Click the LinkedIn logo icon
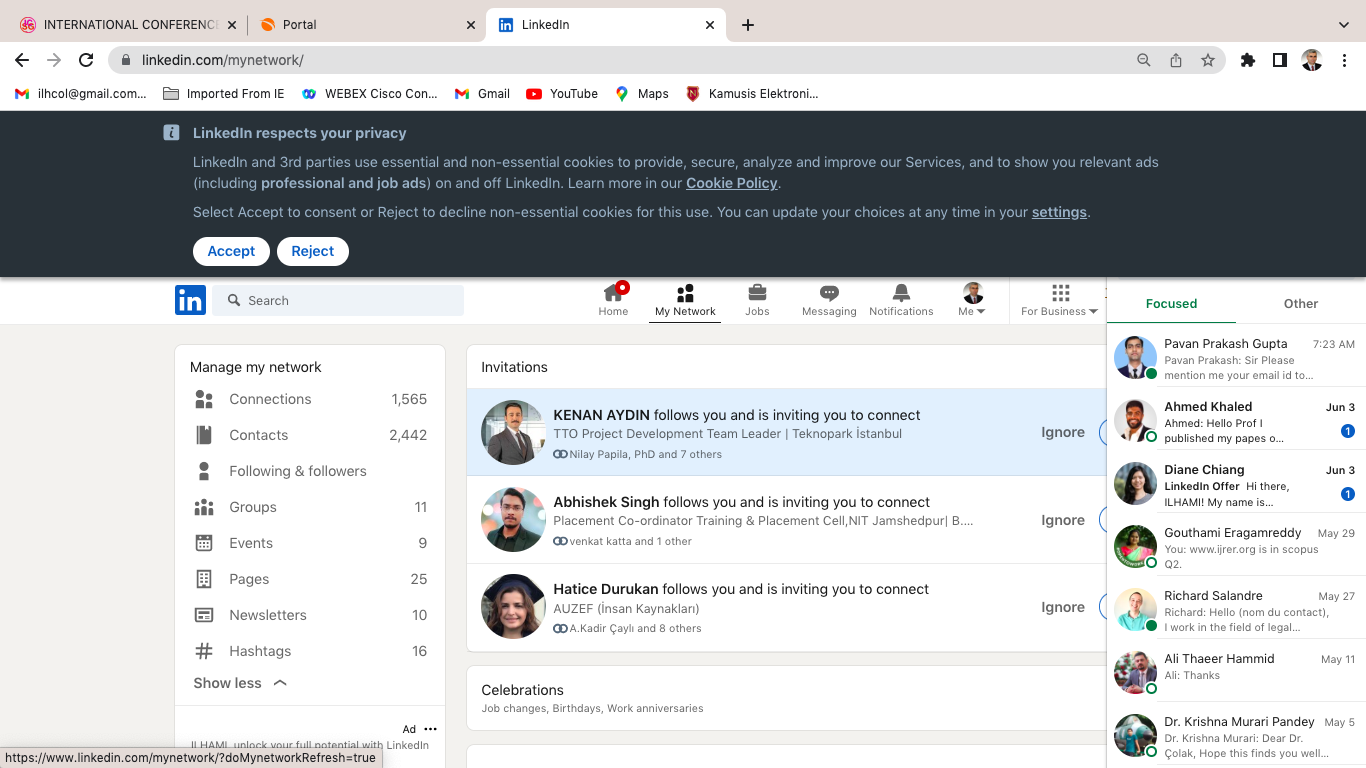 click(190, 300)
